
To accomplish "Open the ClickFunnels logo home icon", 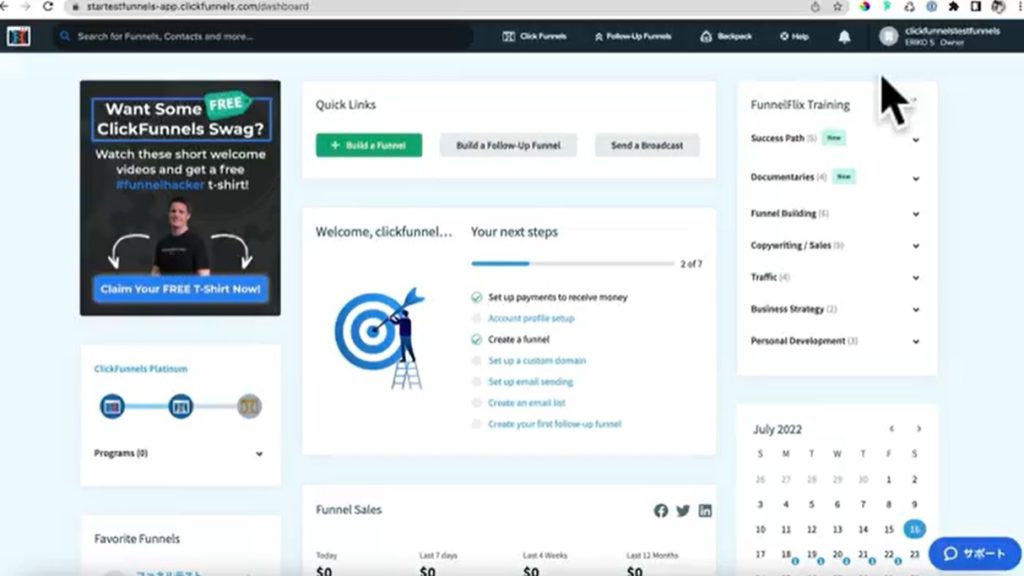I will pos(18,36).
